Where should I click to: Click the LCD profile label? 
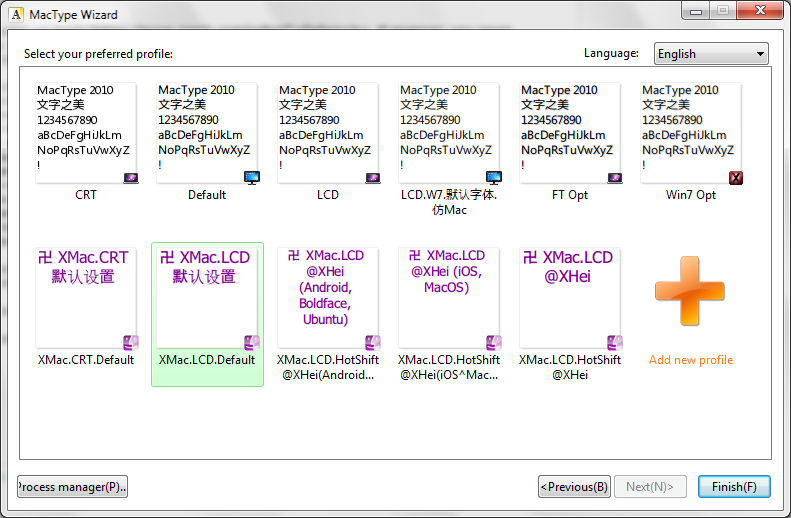click(328, 195)
